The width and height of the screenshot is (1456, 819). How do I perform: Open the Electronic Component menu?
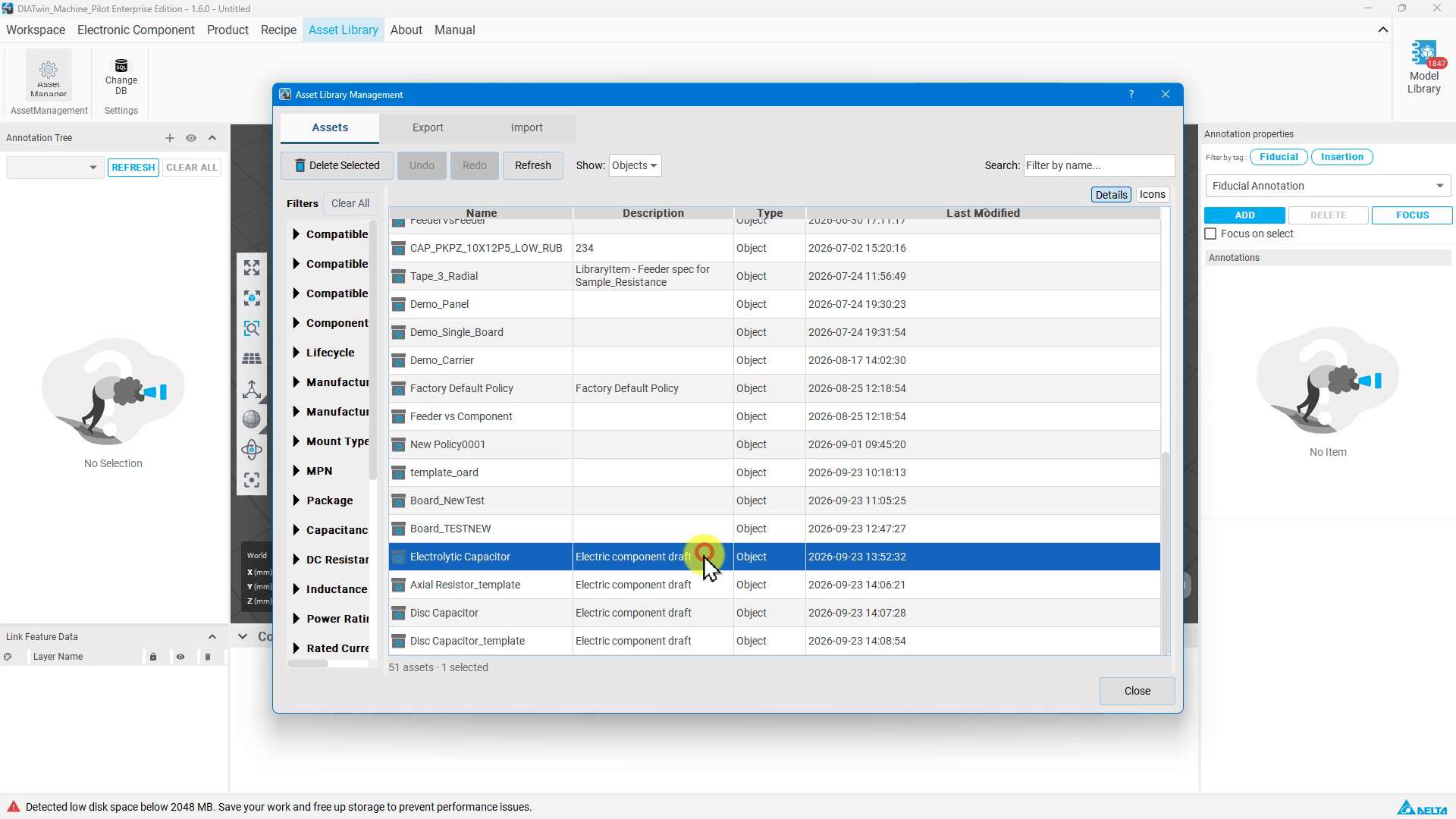(x=136, y=30)
